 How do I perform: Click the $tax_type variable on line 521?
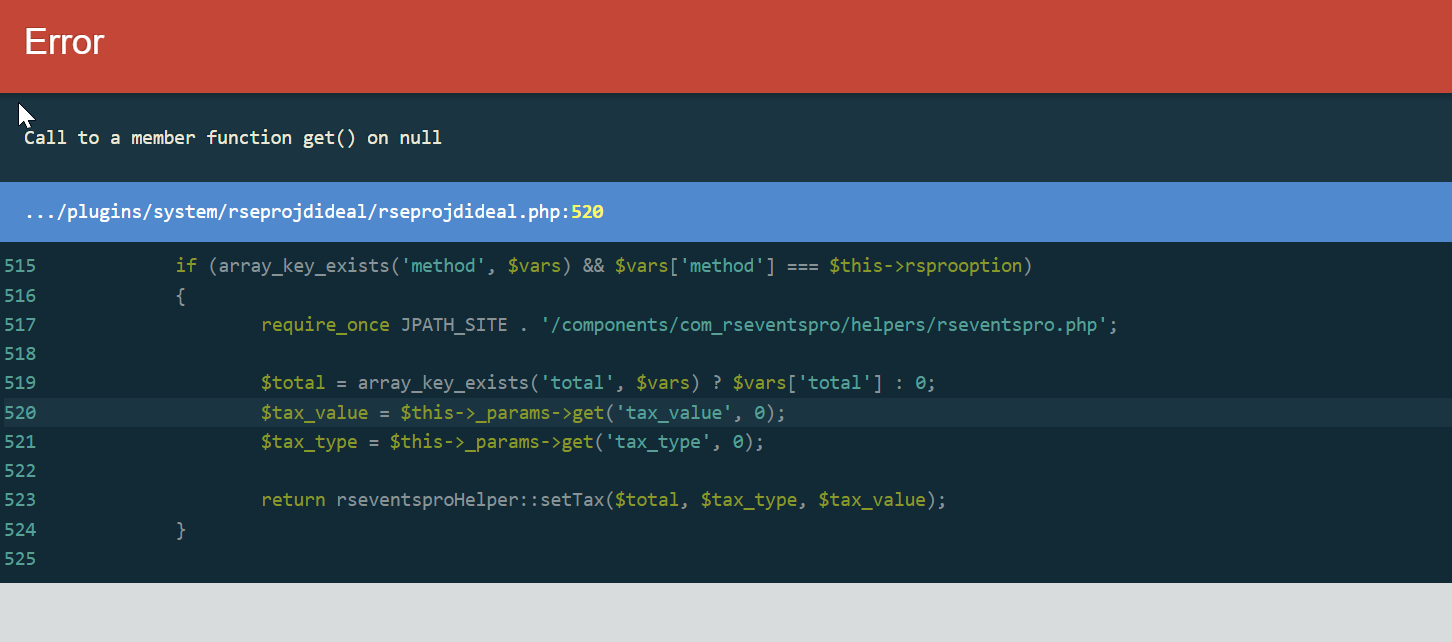pyautogui.click(x=309, y=441)
